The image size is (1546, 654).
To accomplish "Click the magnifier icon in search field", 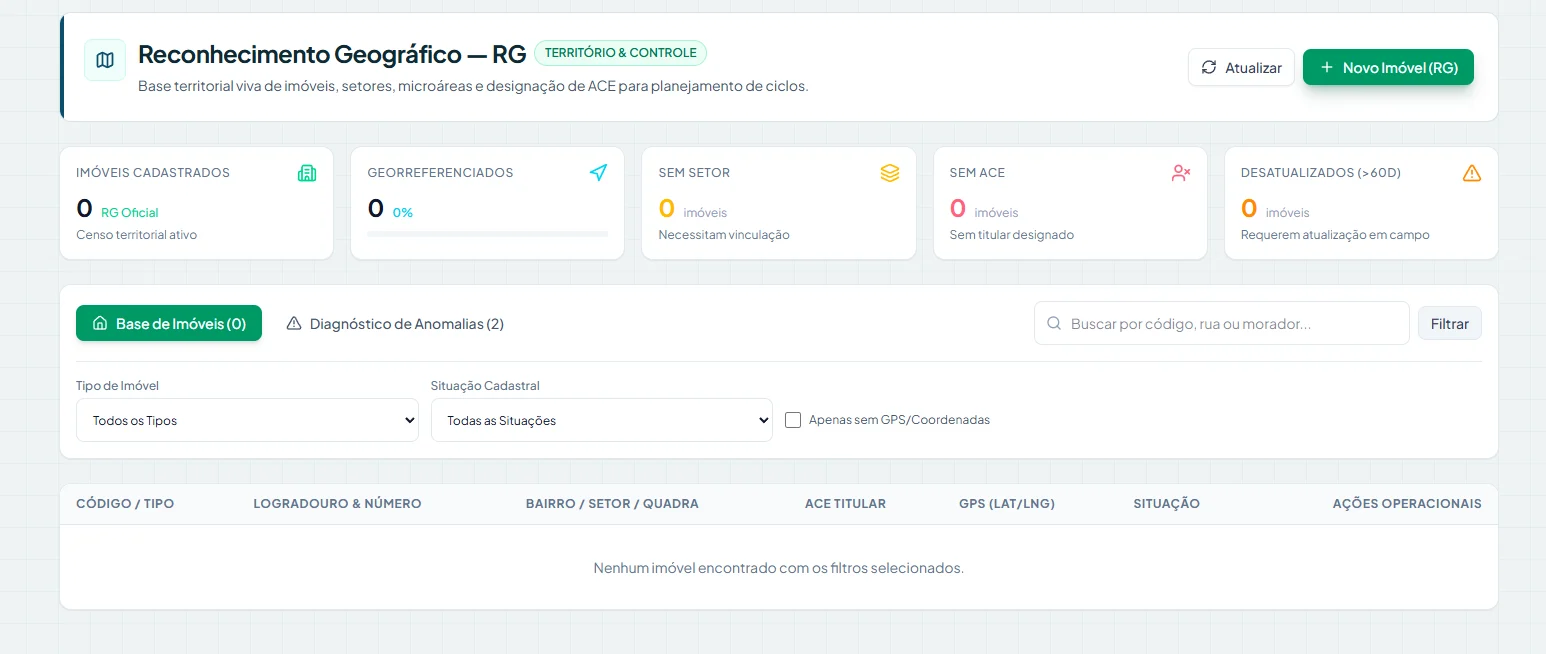I will coord(1054,324).
